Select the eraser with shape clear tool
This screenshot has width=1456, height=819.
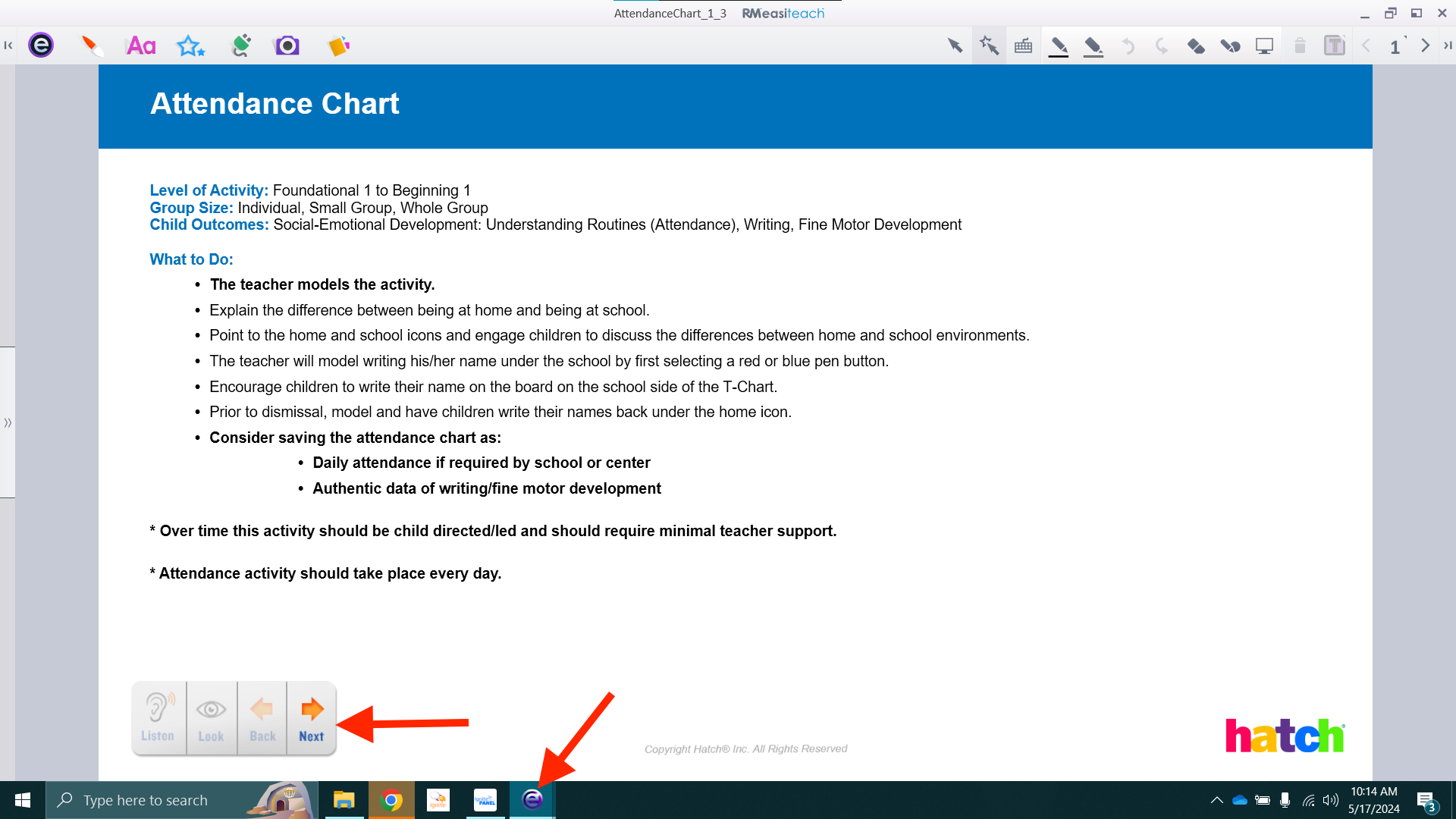(1230, 46)
